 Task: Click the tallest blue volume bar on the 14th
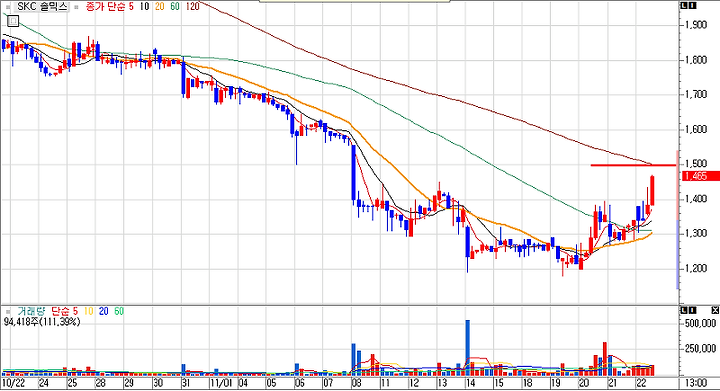pyautogui.click(x=468, y=348)
